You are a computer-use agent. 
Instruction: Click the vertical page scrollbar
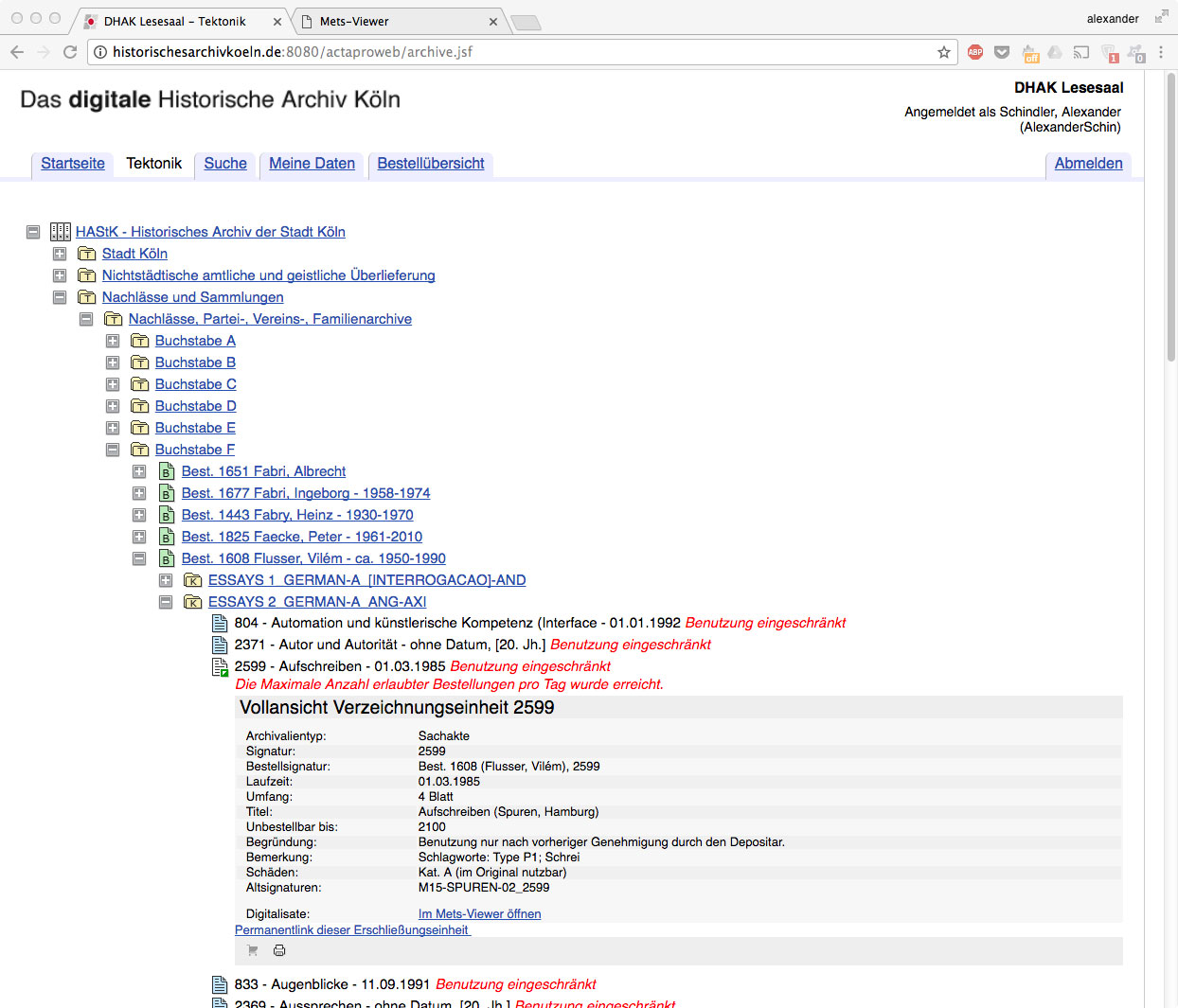(1170, 218)
